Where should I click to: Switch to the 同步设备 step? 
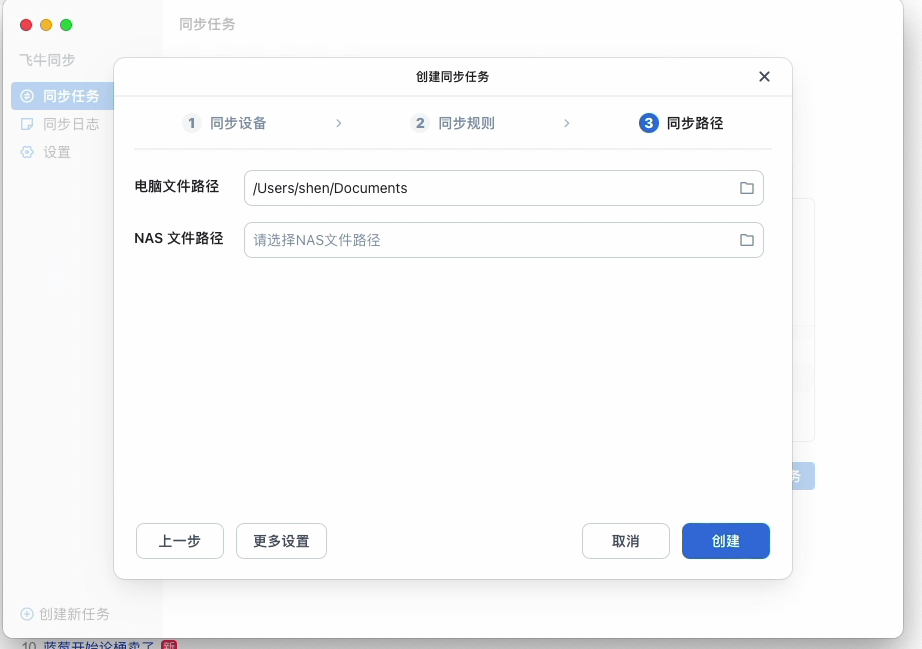[x=238, y=123]
